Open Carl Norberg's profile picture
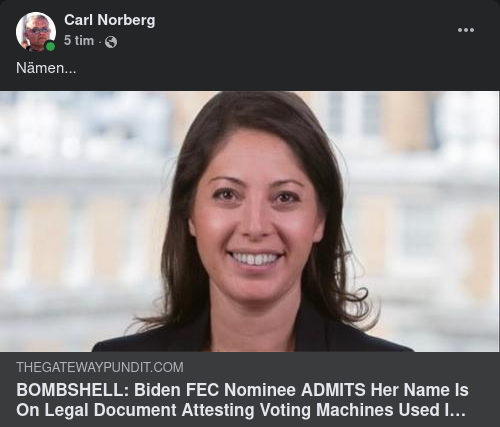The width and height of the screenshot is (500, 427). tap(36, 32)
